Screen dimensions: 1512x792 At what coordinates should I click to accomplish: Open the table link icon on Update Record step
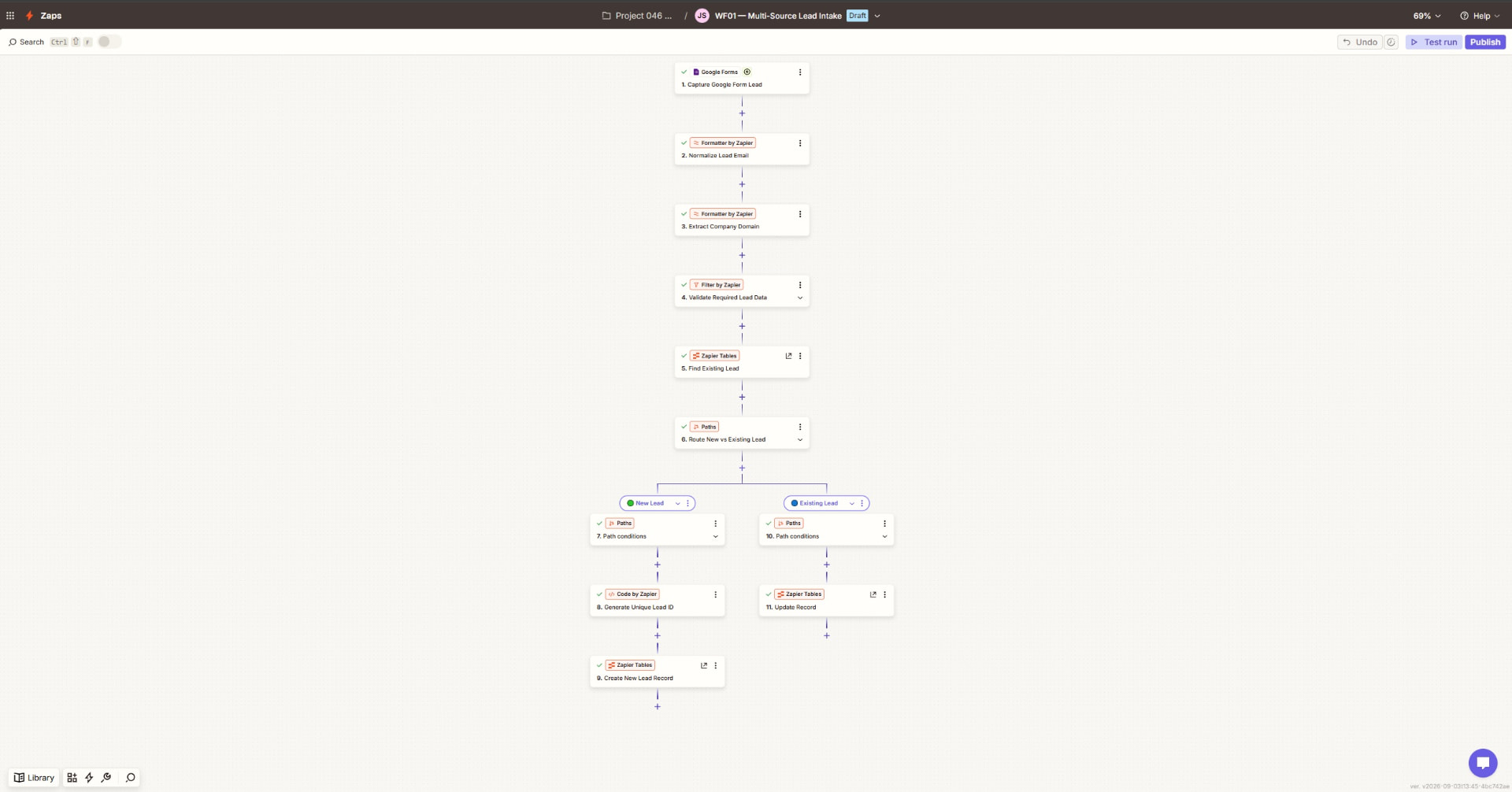(x=873, y=594)
